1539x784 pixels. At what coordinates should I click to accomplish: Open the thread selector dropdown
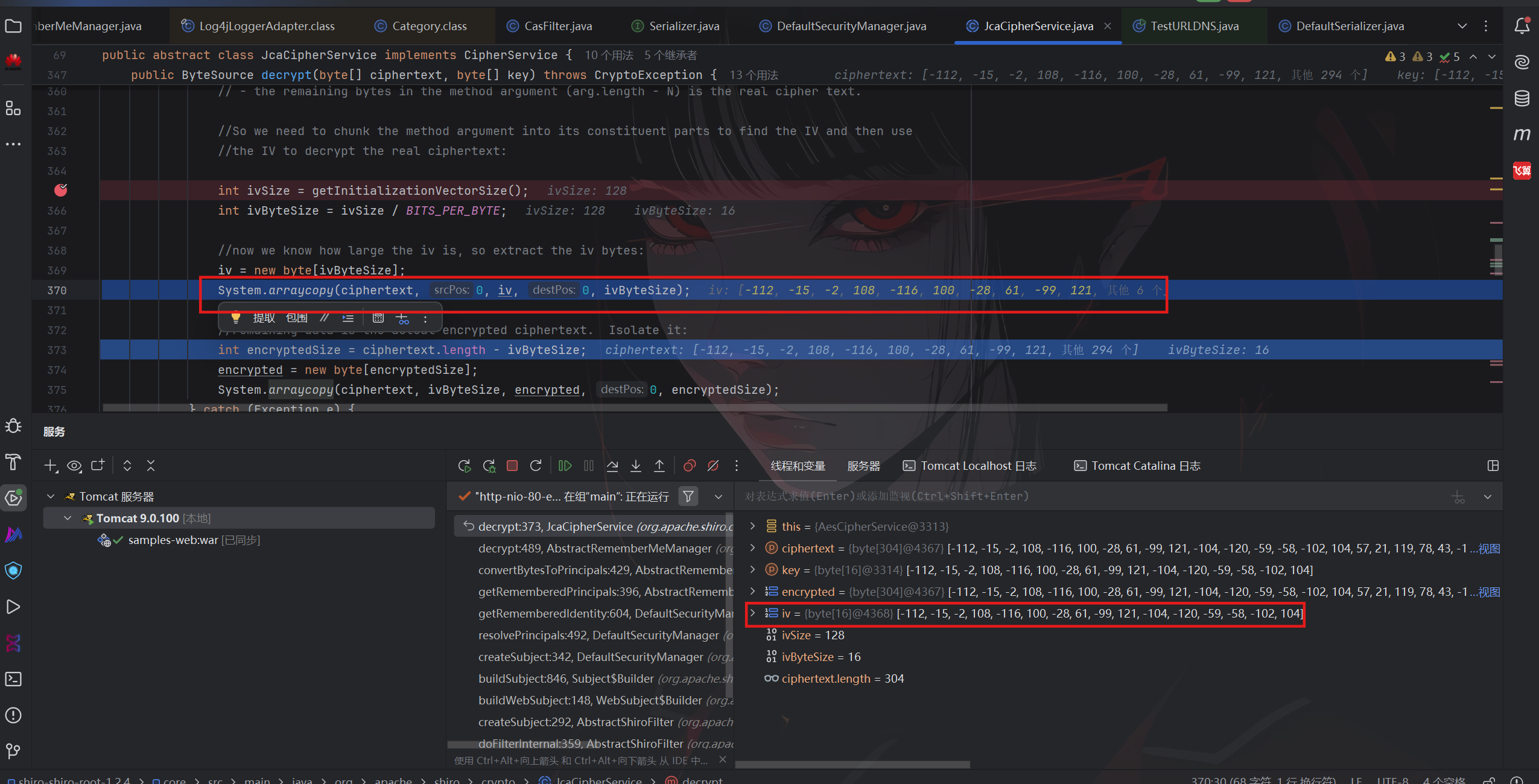[718, 496]
